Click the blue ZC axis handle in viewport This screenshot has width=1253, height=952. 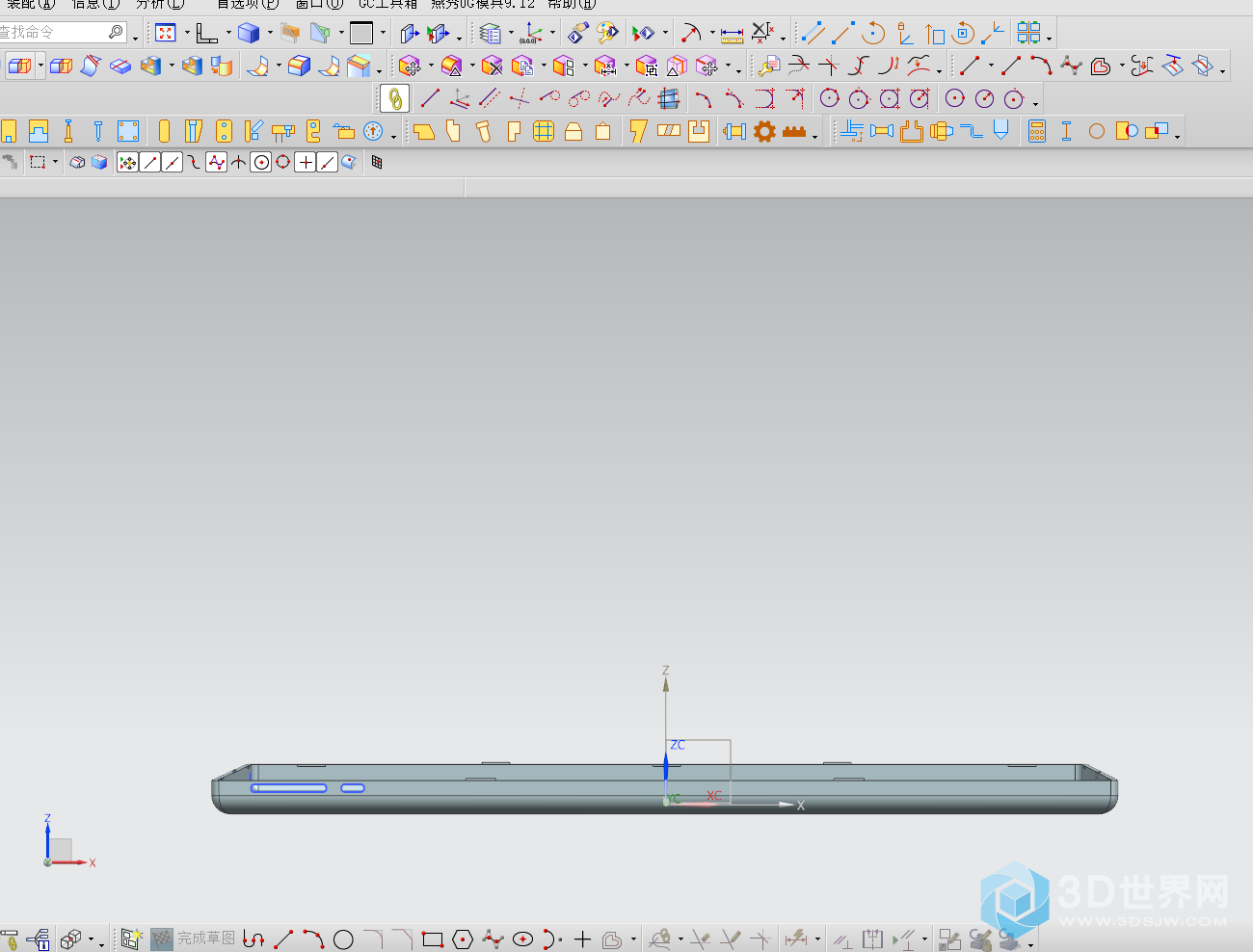click(x=666, y=767)
